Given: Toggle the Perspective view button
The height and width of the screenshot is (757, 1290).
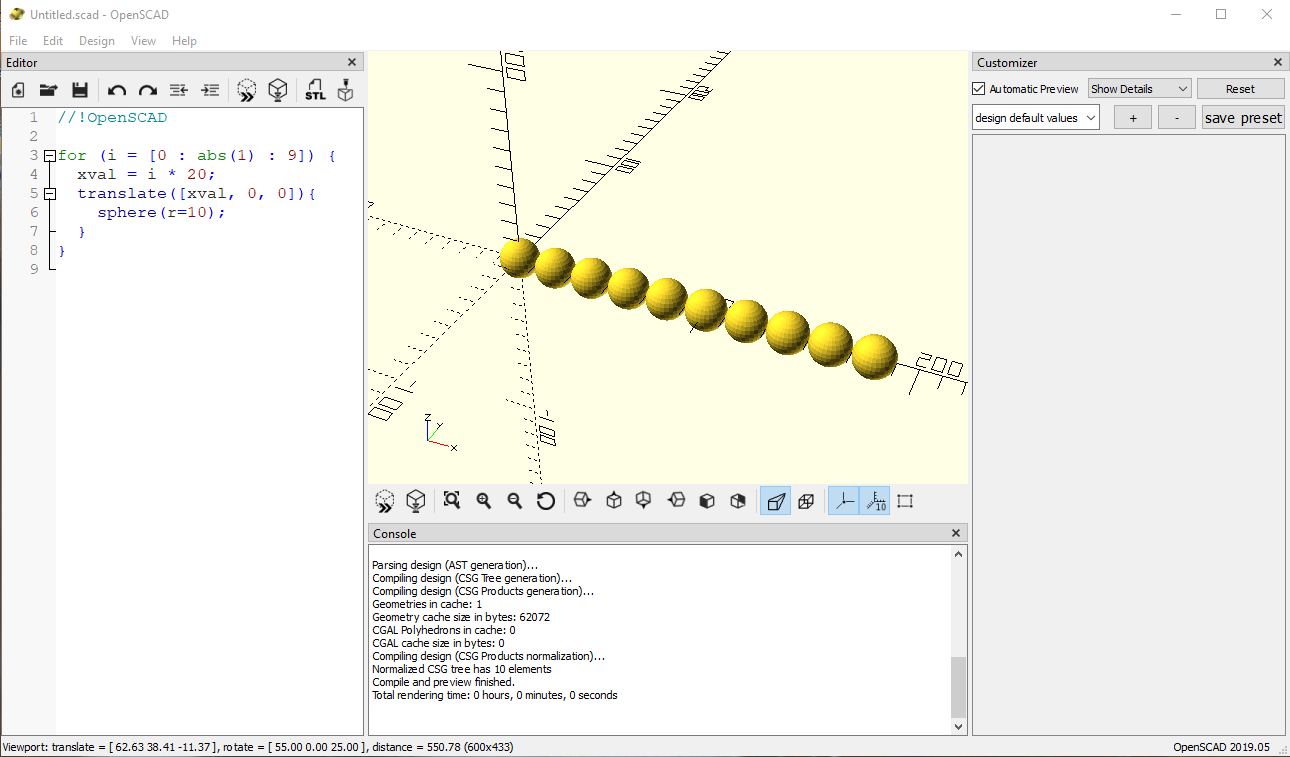Looking at the screenshot, I should pos(775,501).
